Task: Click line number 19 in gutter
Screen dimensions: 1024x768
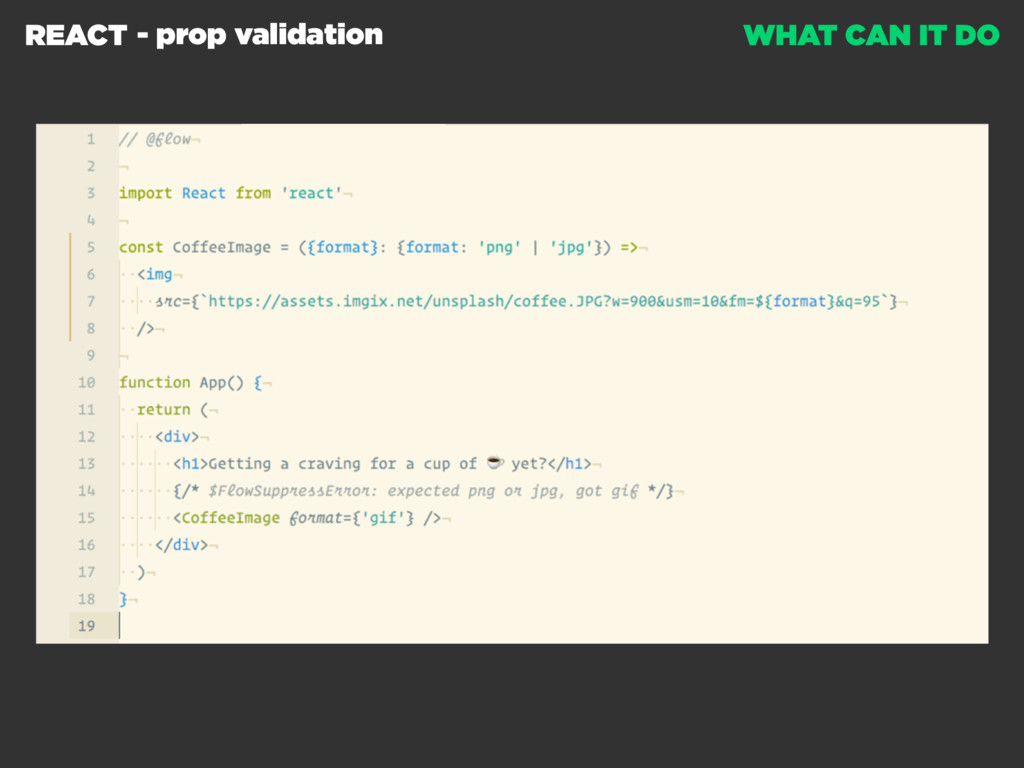Action: click(86, 626)
